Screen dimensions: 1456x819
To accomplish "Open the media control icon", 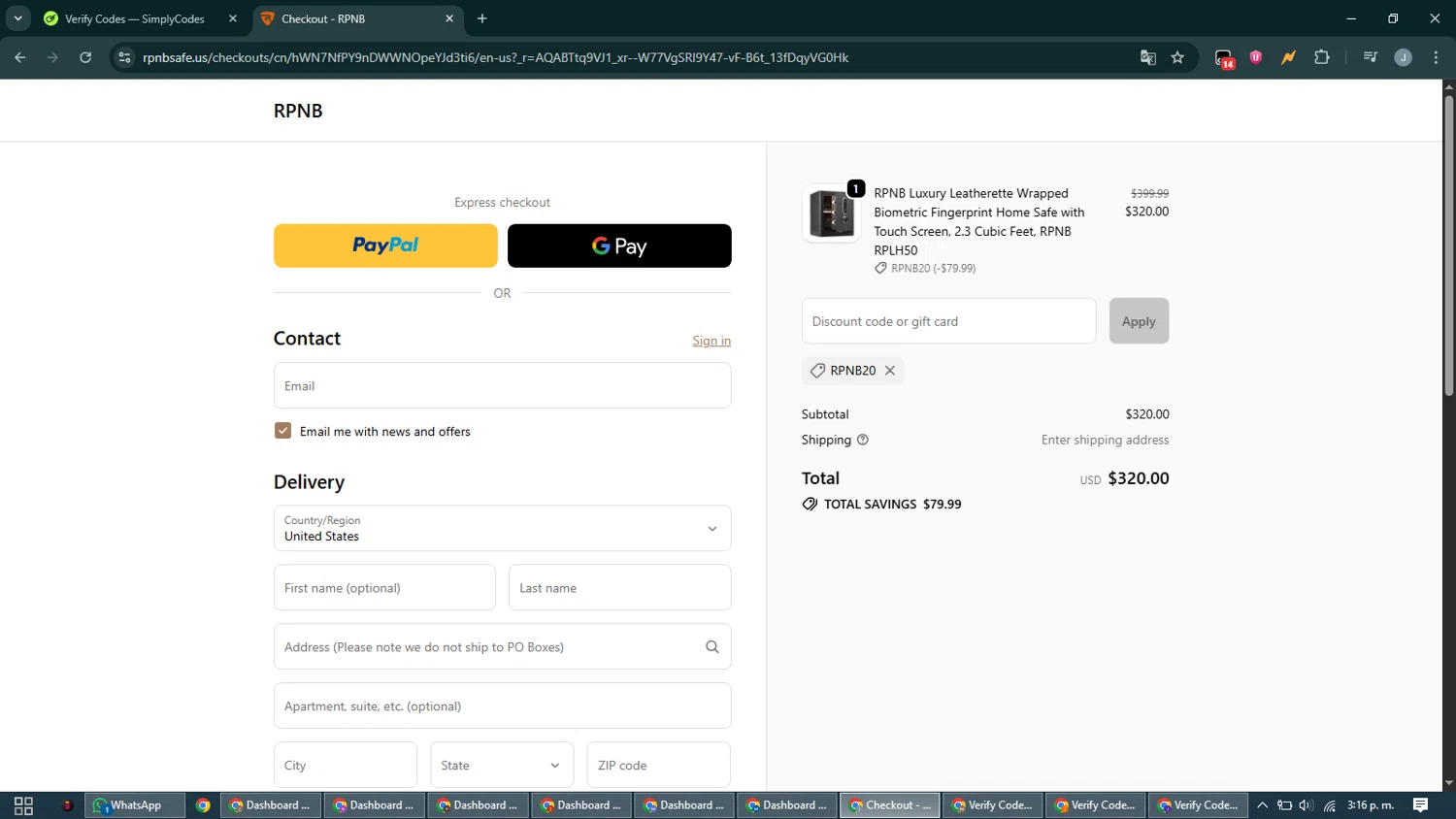I will pos(1371,57).
